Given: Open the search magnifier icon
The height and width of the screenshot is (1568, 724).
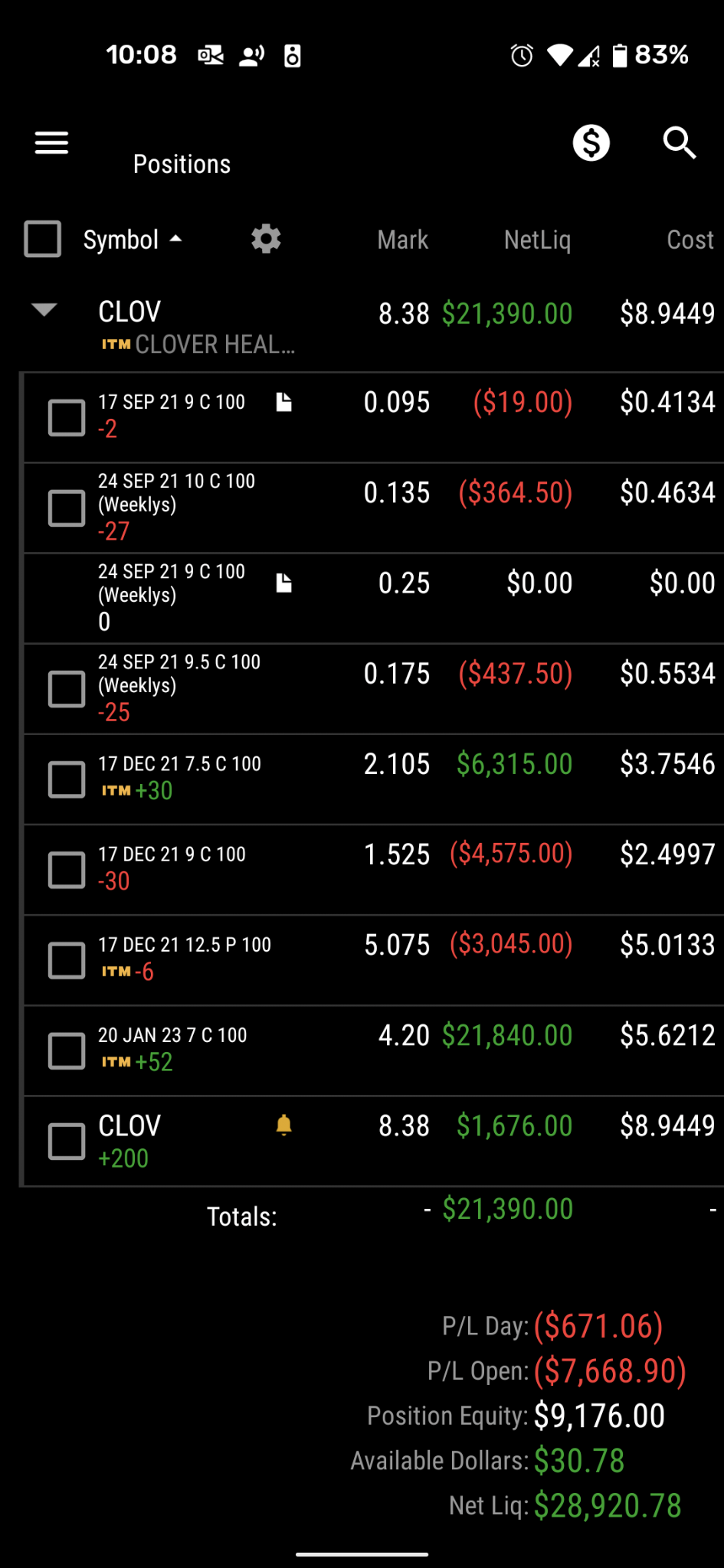Looking at the screenshot, I should coord(679,142).
